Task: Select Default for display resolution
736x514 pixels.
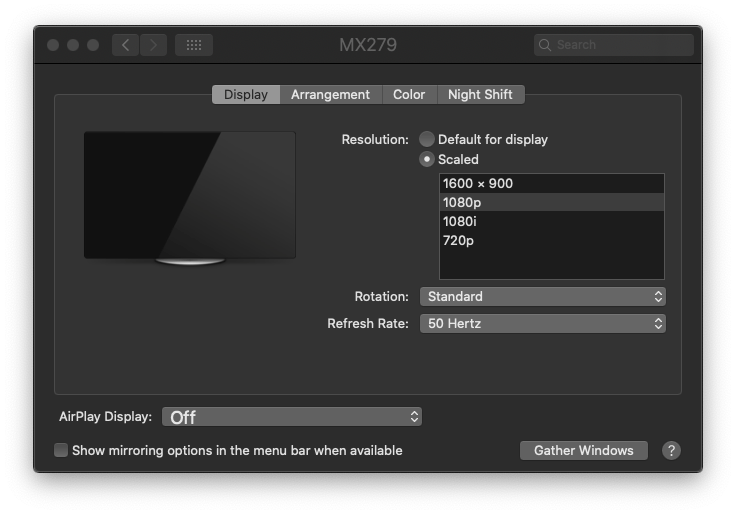Action: tap(427, 139)
